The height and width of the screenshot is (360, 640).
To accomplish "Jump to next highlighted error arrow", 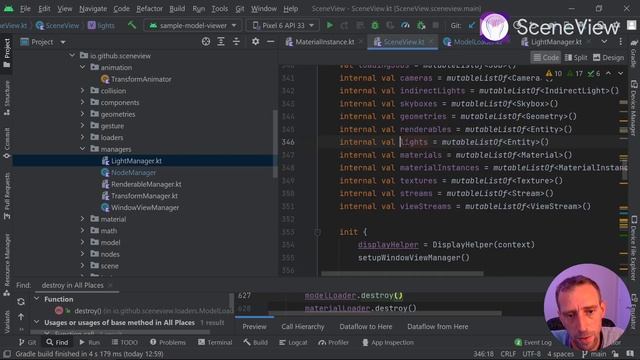I will tap(620, 73).
